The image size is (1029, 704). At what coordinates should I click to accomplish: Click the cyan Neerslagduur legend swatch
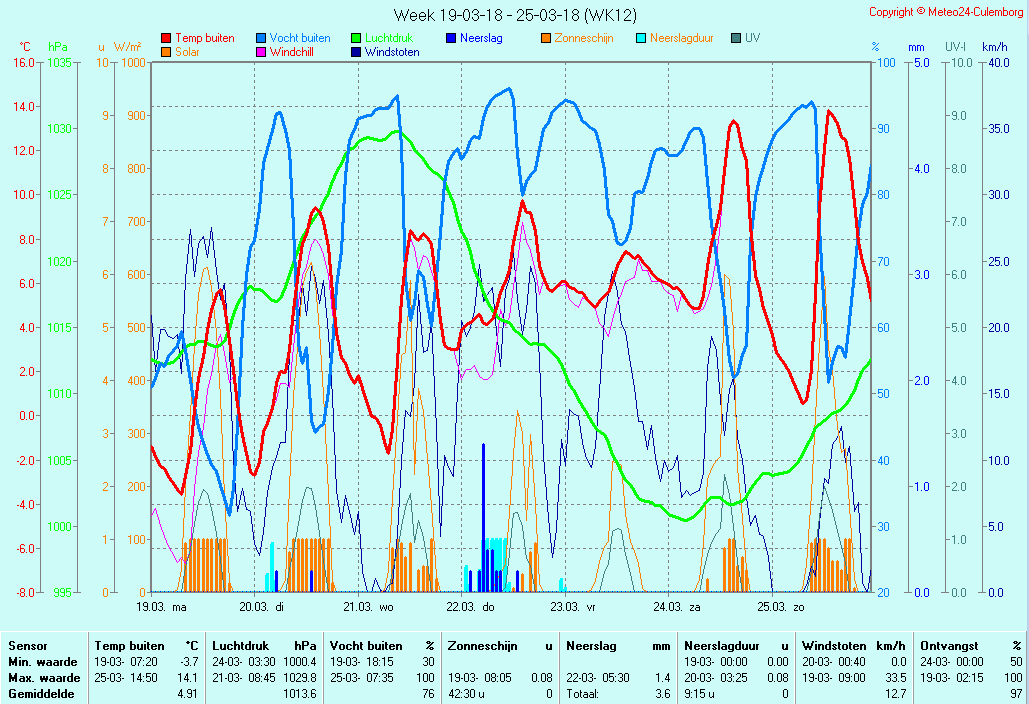(x=641, y=38)
